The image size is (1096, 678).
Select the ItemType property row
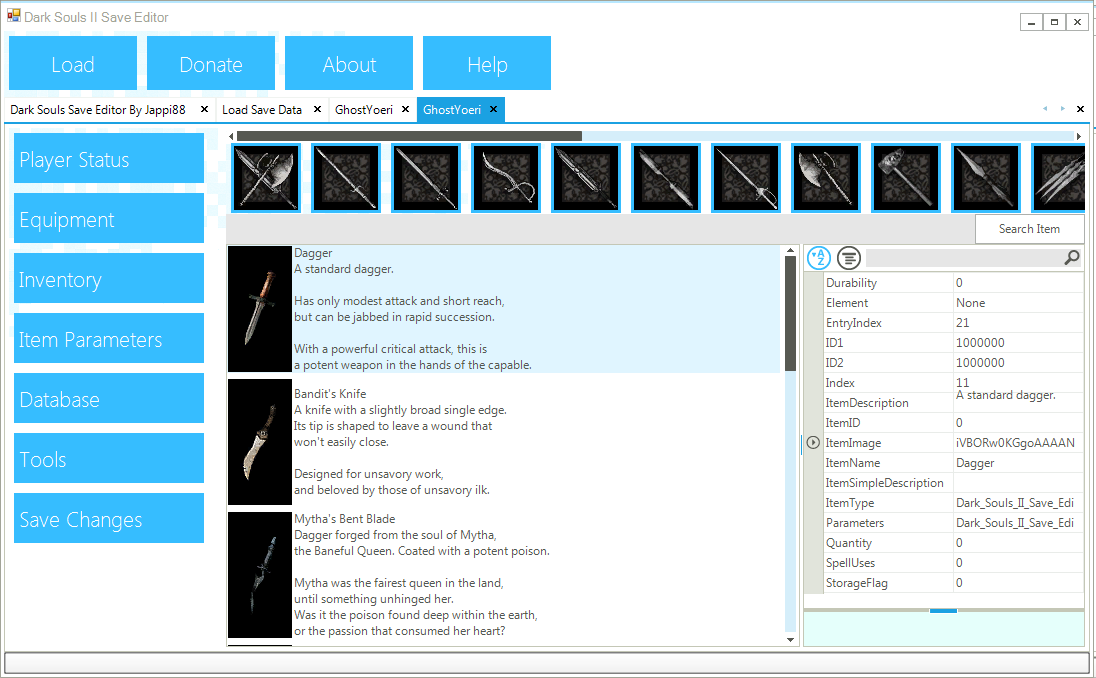pos(953,503)
